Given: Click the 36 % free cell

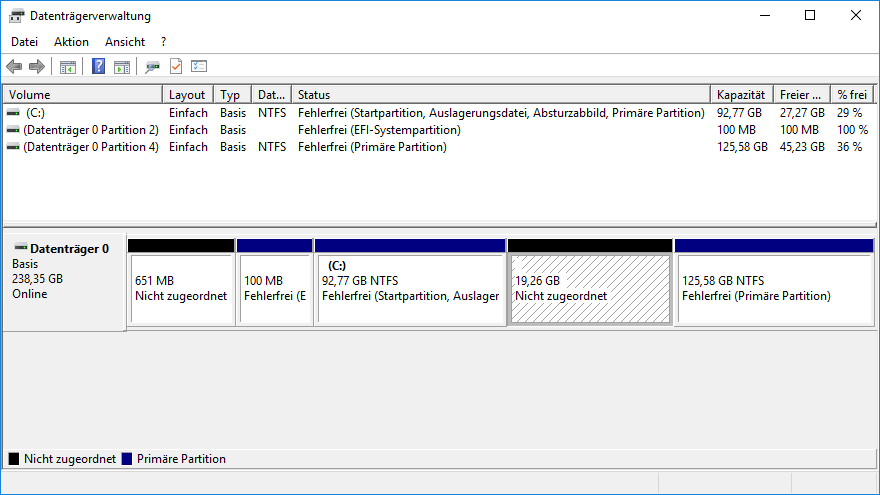Looking at the screenshot, I should pos(849,146).
